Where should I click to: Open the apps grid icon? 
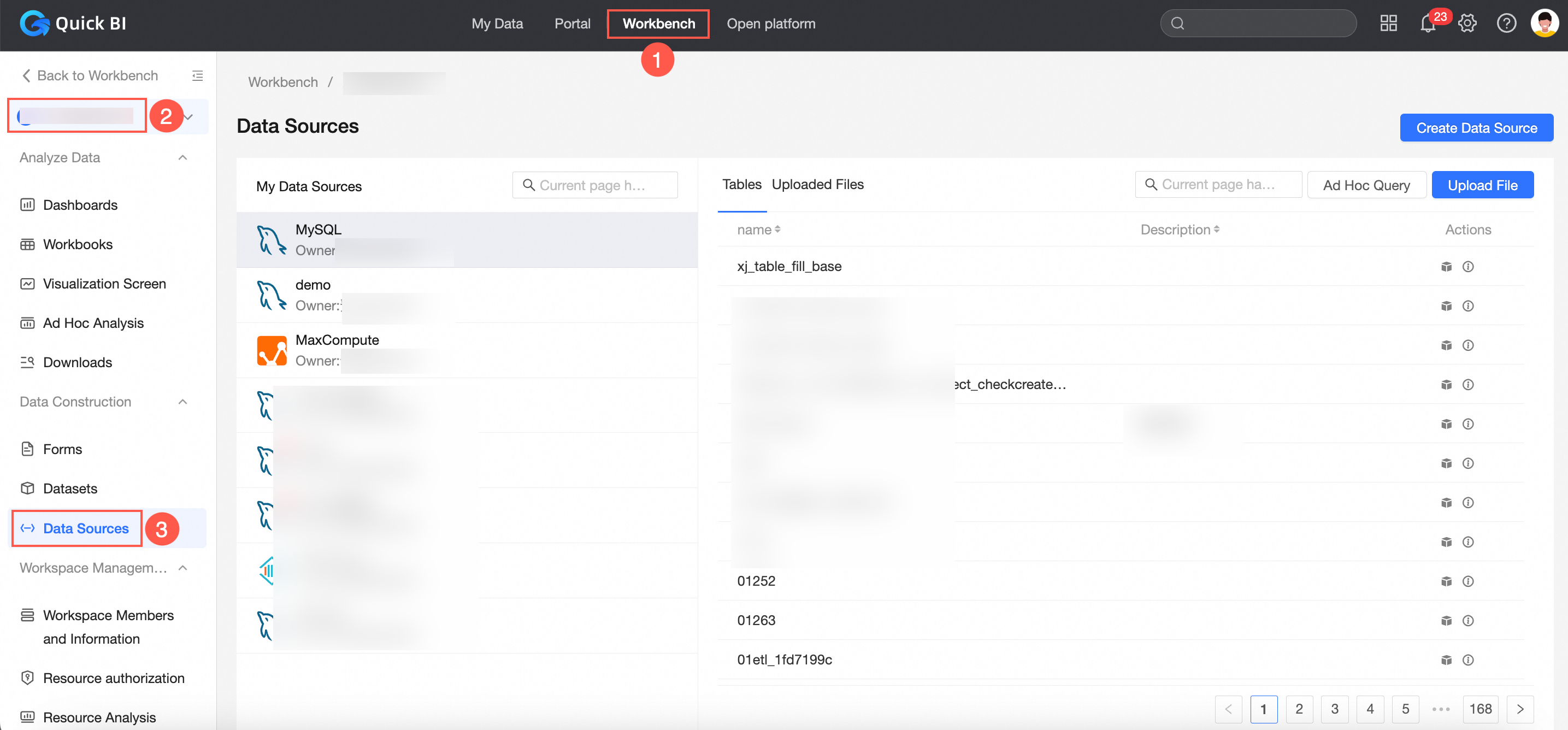tap(1388, 23)
